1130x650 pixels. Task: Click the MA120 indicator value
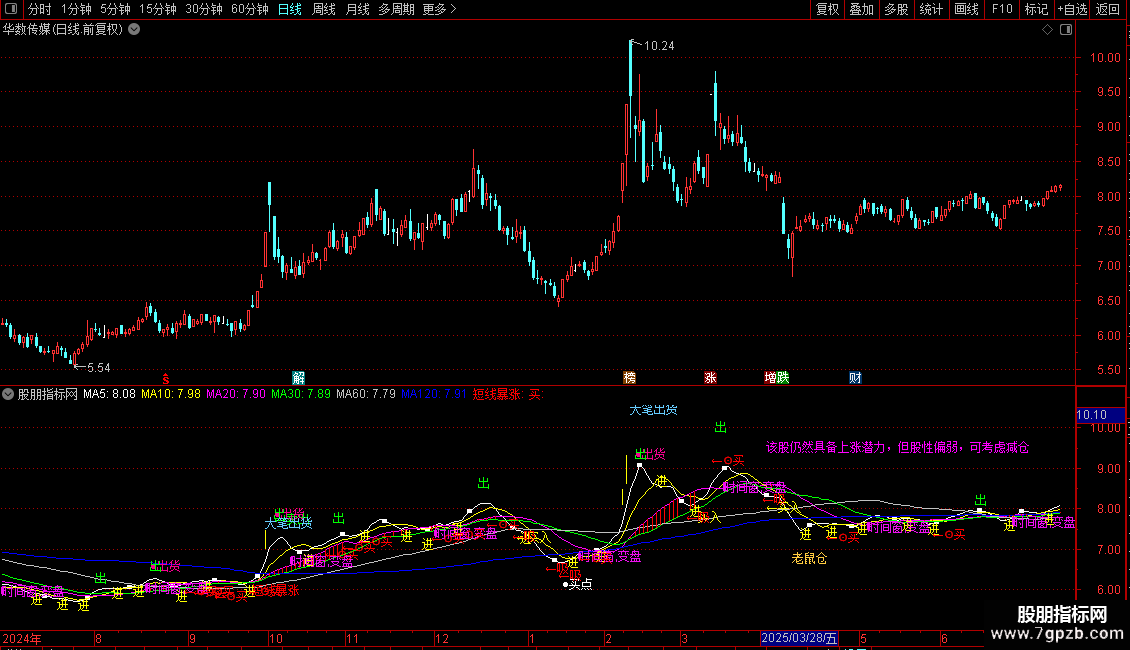[434, 394]
